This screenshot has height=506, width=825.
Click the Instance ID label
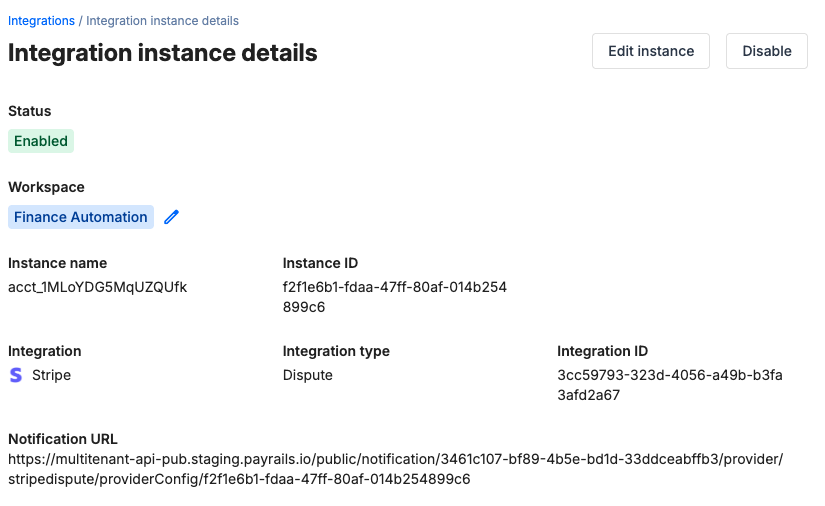(x=320, y=263)
